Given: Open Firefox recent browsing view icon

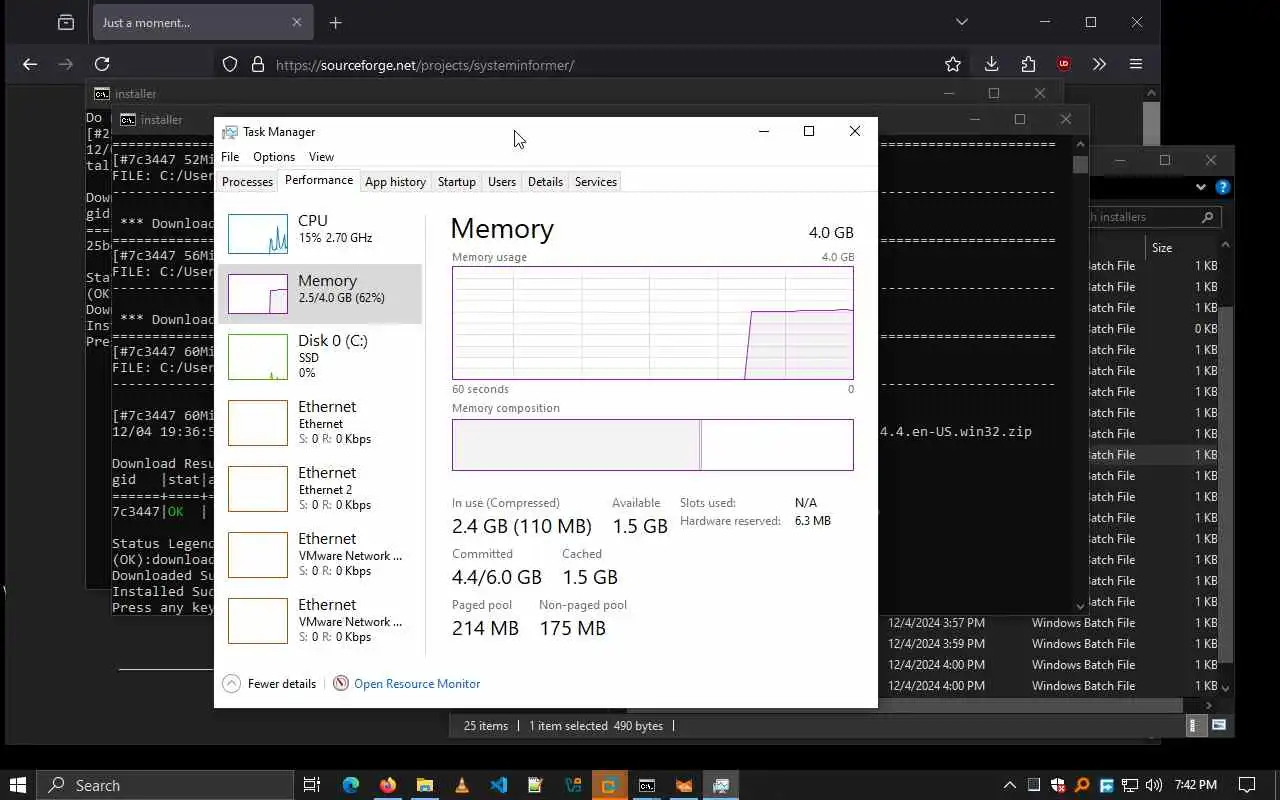Looking at the screenshot, I should [66, 22].
